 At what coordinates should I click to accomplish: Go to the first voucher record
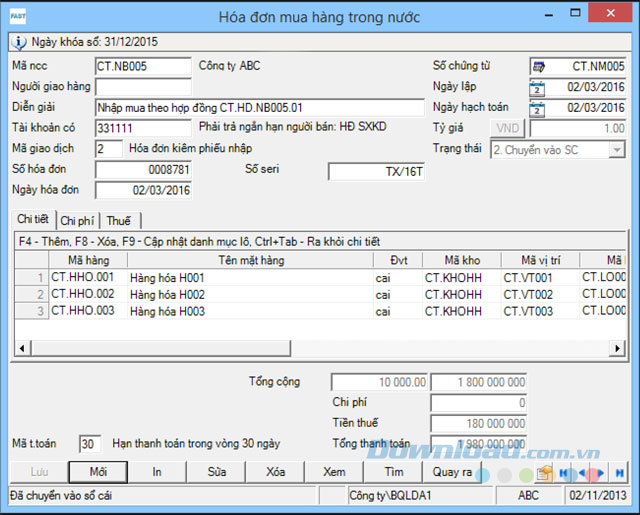[x=564, y=473]
